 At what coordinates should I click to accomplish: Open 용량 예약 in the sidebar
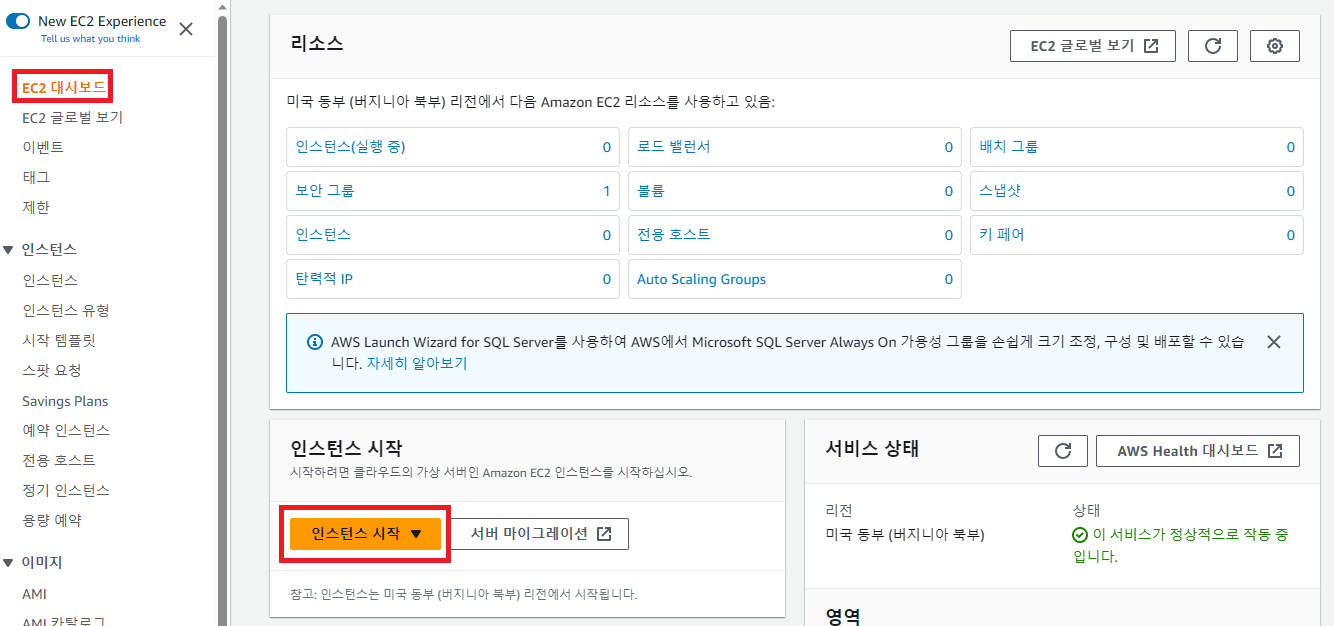[52, 520]
